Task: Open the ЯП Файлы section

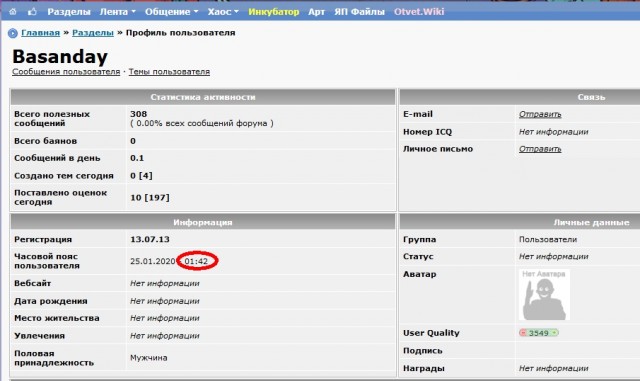Action: point(359,12)
